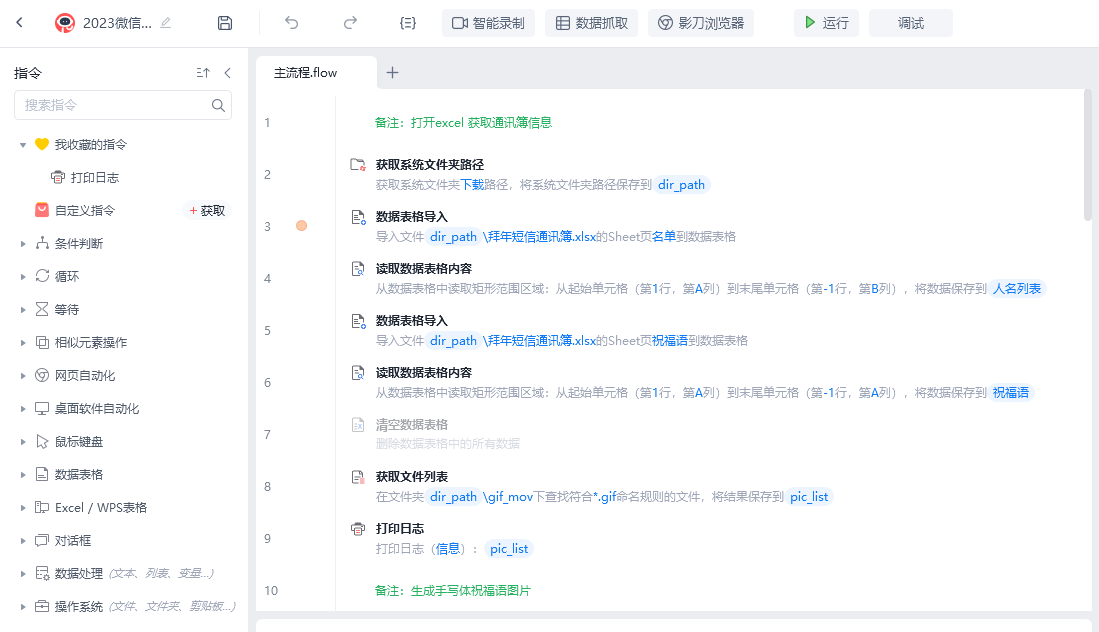Focus the 搜索指令 search field
Screen dimensions: 1099x632
coord(123,105)
